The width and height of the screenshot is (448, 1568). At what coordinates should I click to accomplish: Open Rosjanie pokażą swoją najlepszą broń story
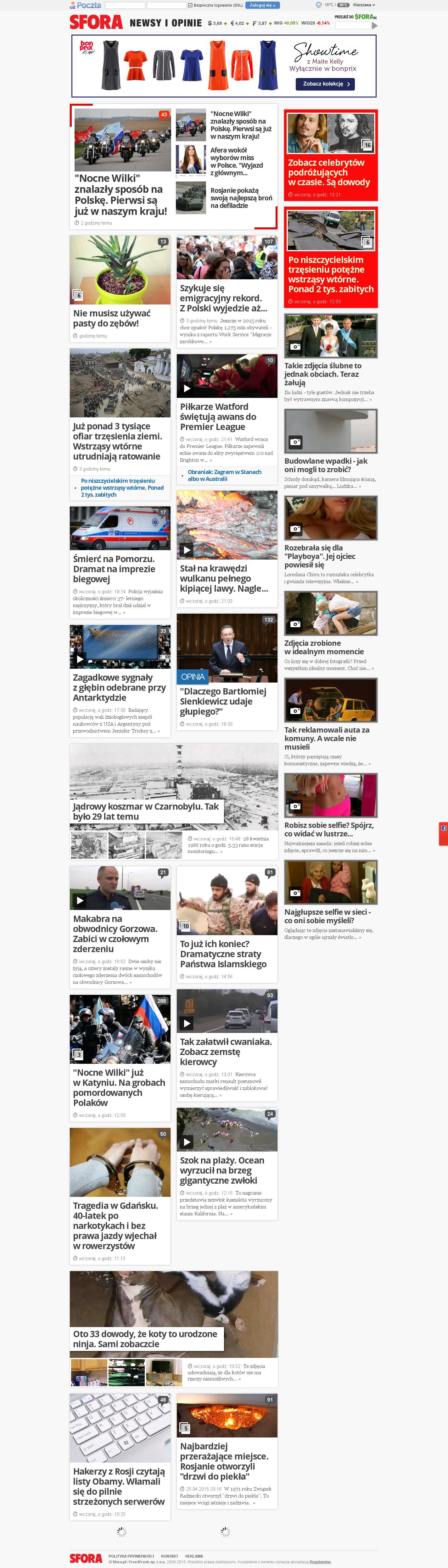241,198
